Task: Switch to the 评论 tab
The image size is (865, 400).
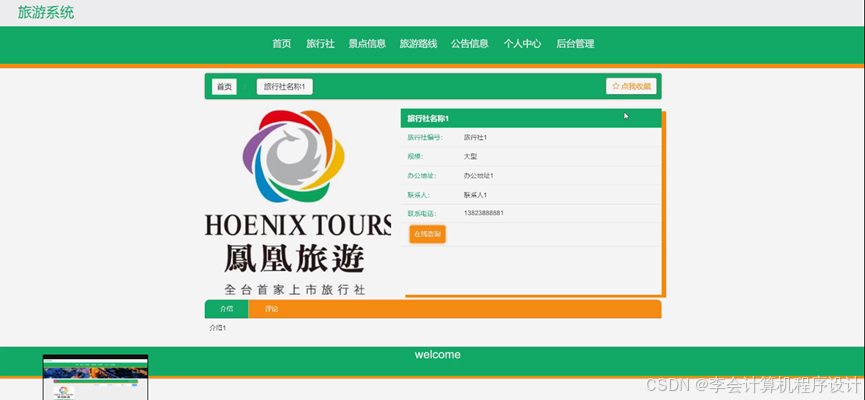Action: pos(271,309)
